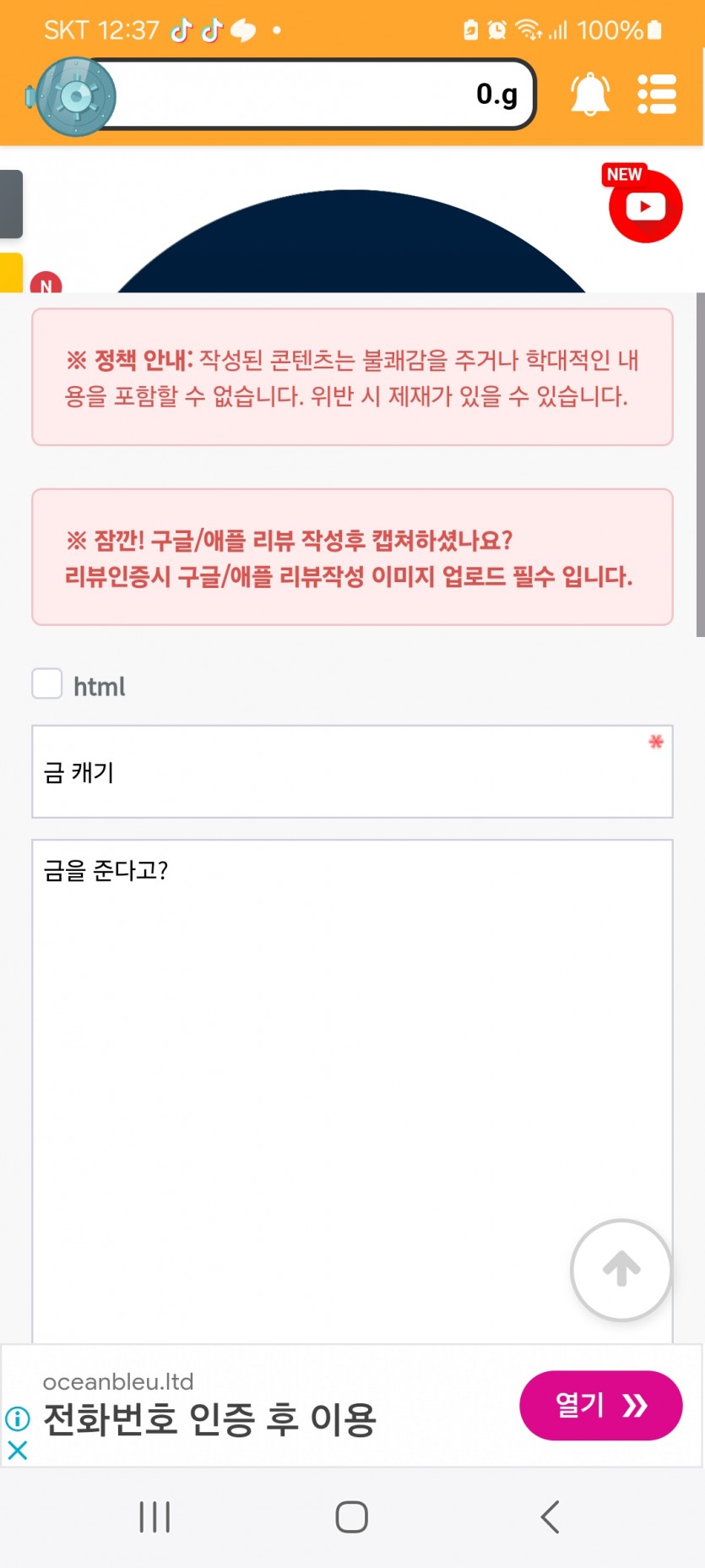Enable the html checkbox

click(x=47, y=683)
